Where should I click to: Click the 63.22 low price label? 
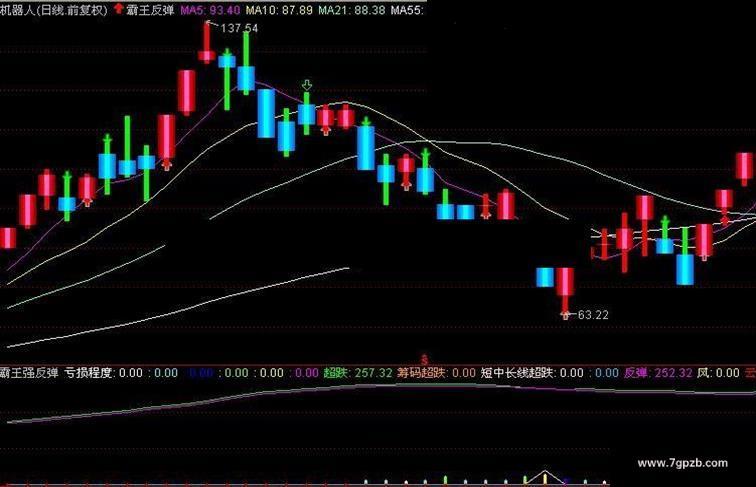tap(593, 315)
